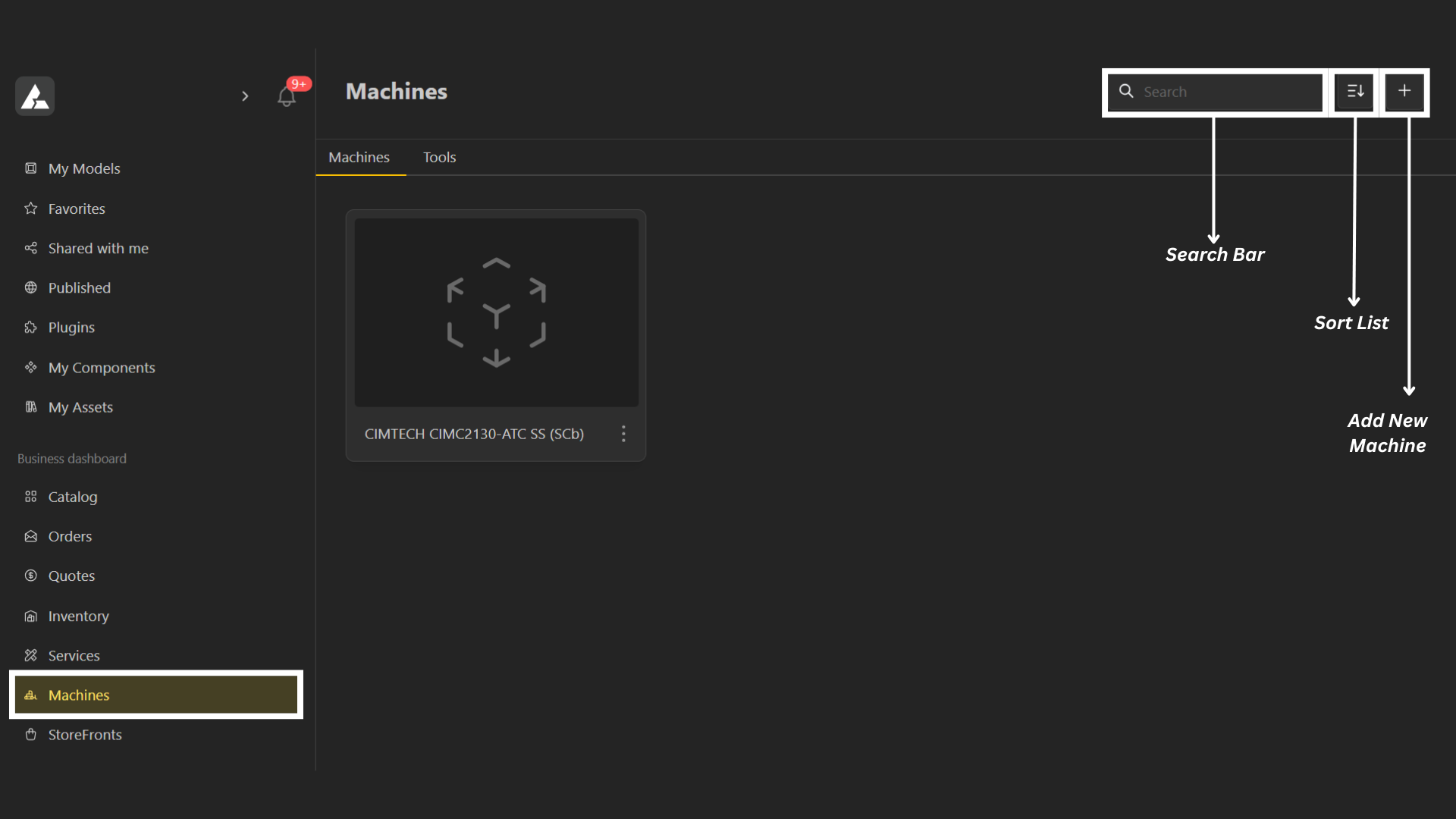The height and width of the screenshot is (819, 1456).
Task: Open the Plugins puzzle item
Action: [x=71, y=328]
